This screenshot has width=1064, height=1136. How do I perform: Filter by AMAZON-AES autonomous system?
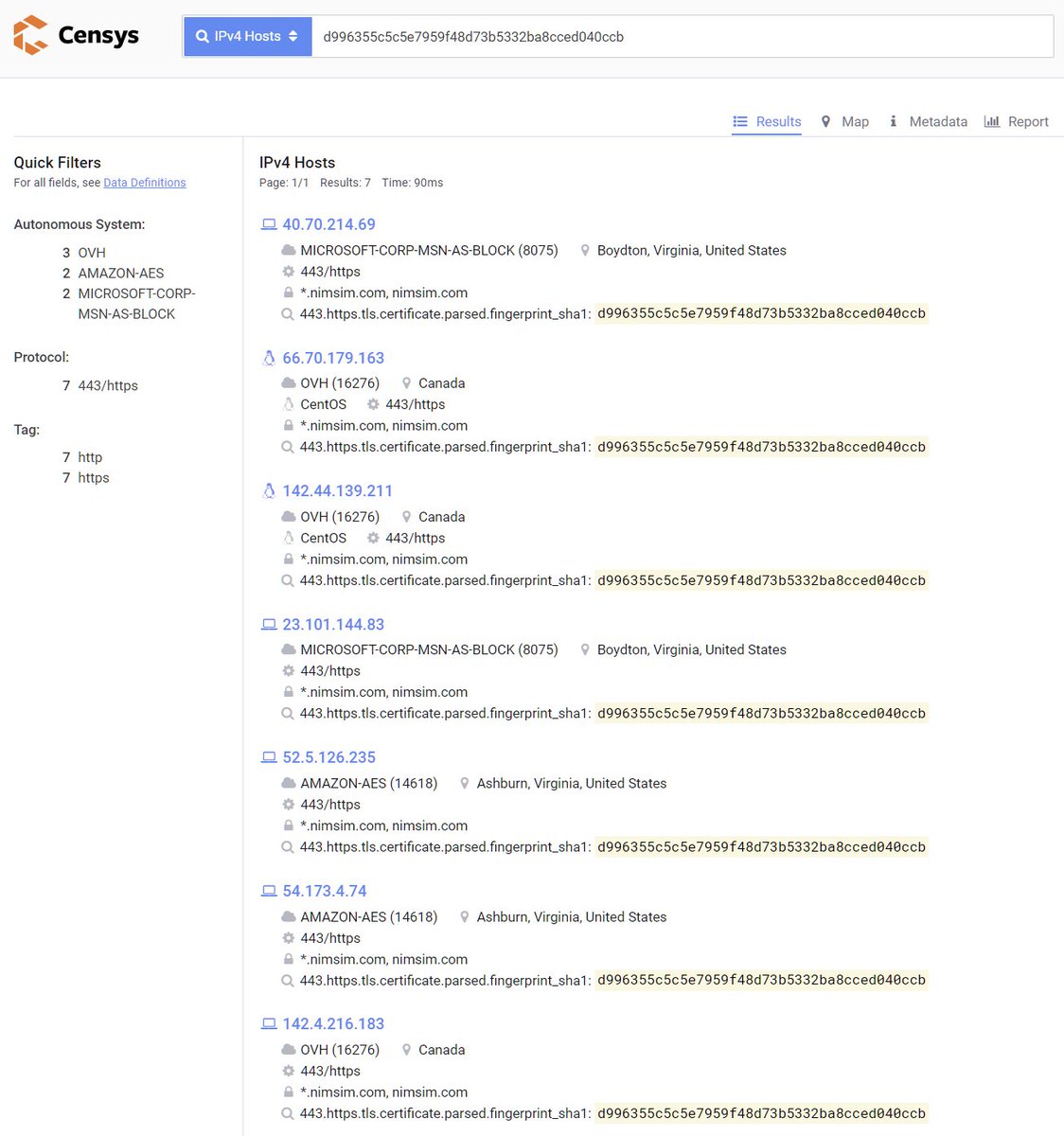point(121,274)
